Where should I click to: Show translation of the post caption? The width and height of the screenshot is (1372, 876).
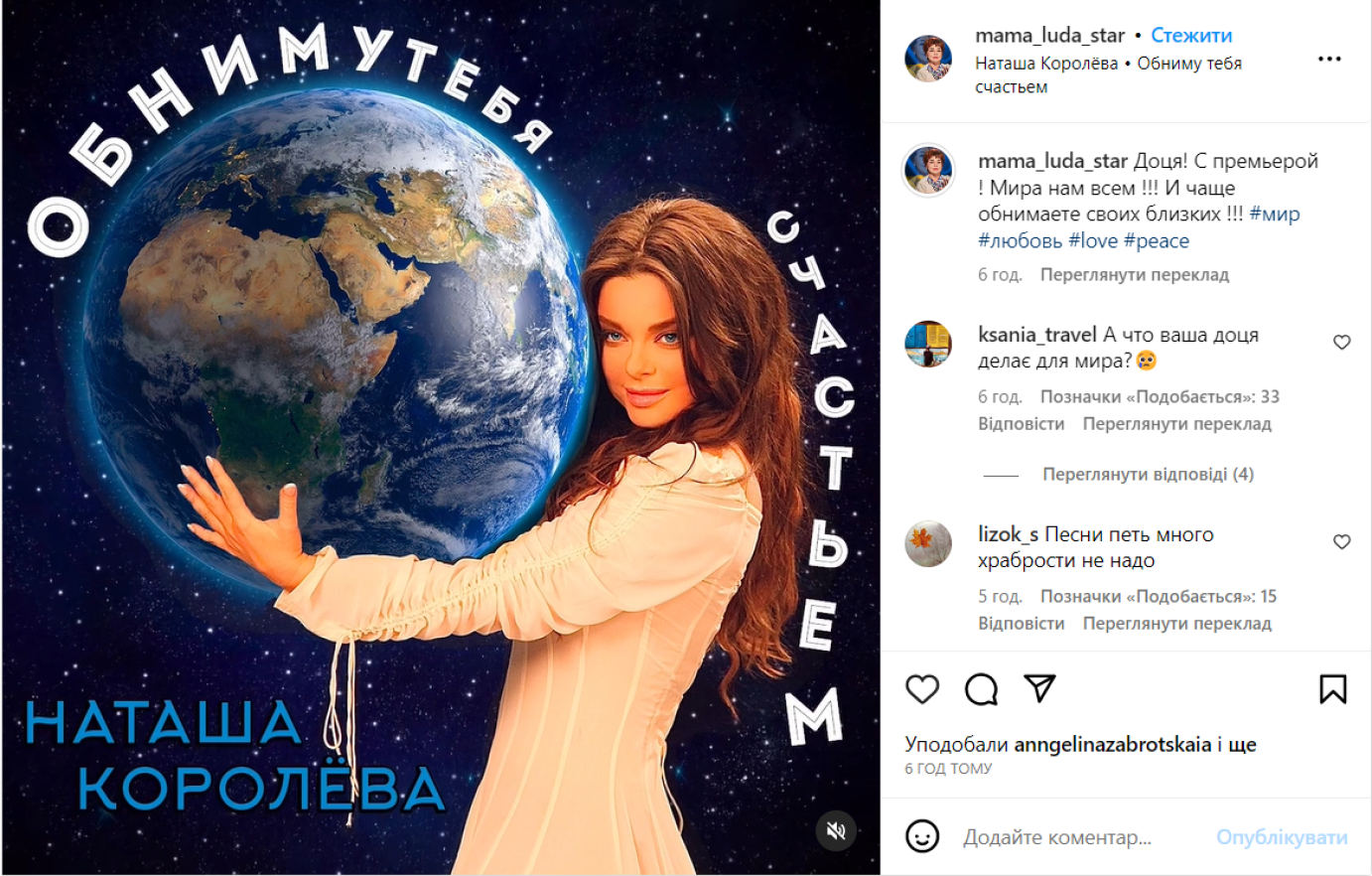[1135, 275]
